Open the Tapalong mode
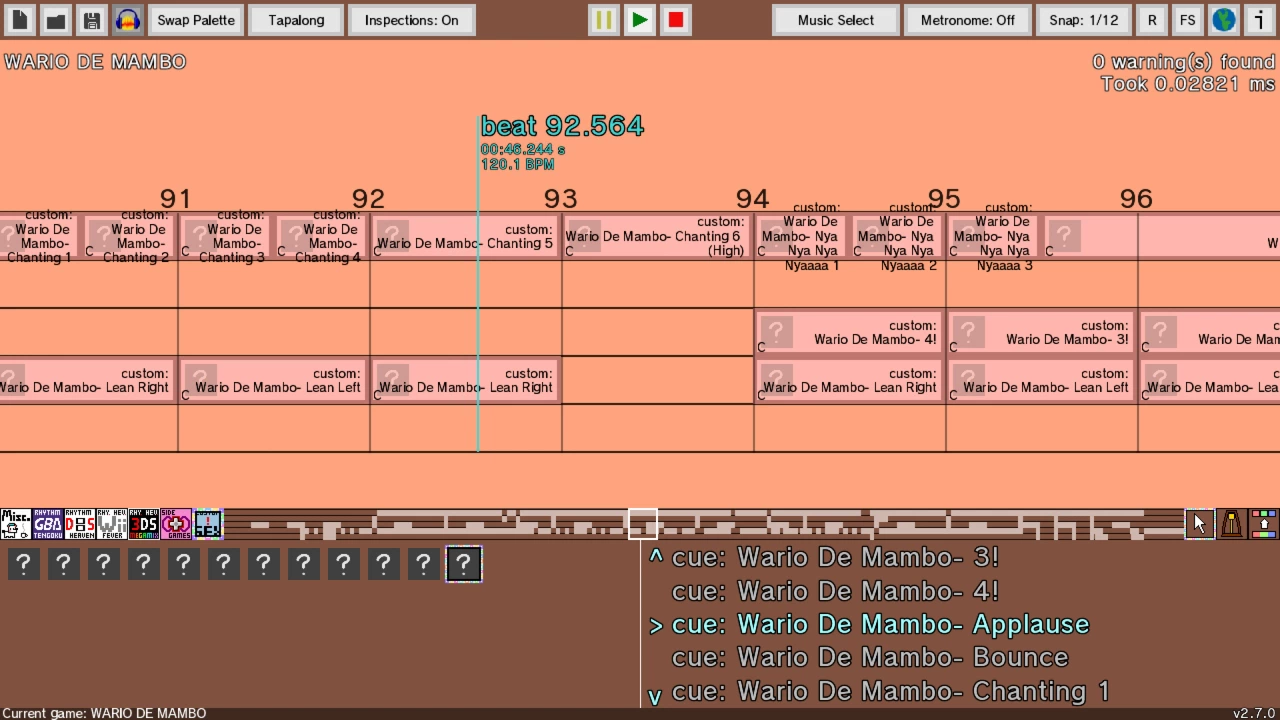This screenshot has width=1280, height=720. (x=296, y=20)
